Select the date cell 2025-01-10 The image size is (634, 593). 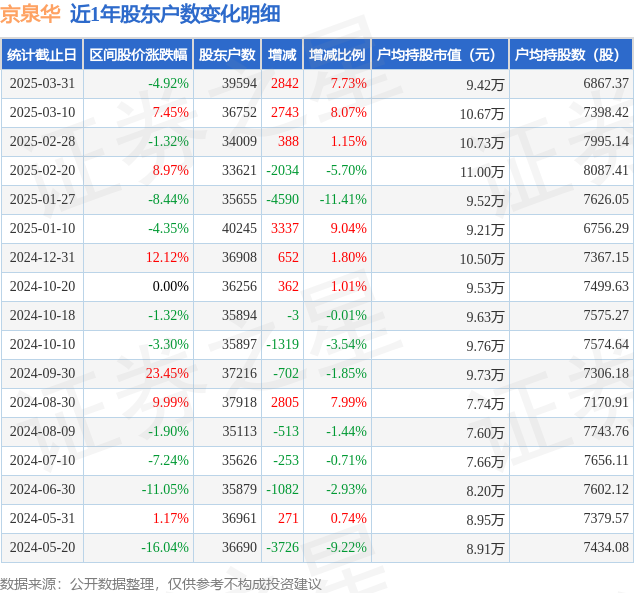click(42, 228)
